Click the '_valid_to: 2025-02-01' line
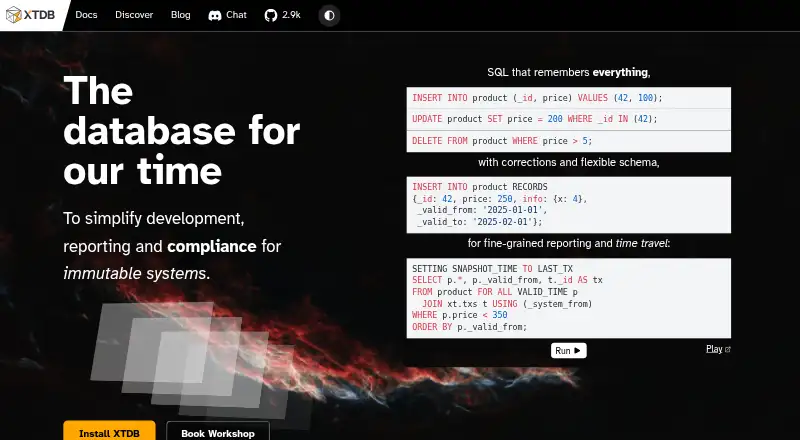The width and height of the screenshot is (800, 440). point(480,222)
